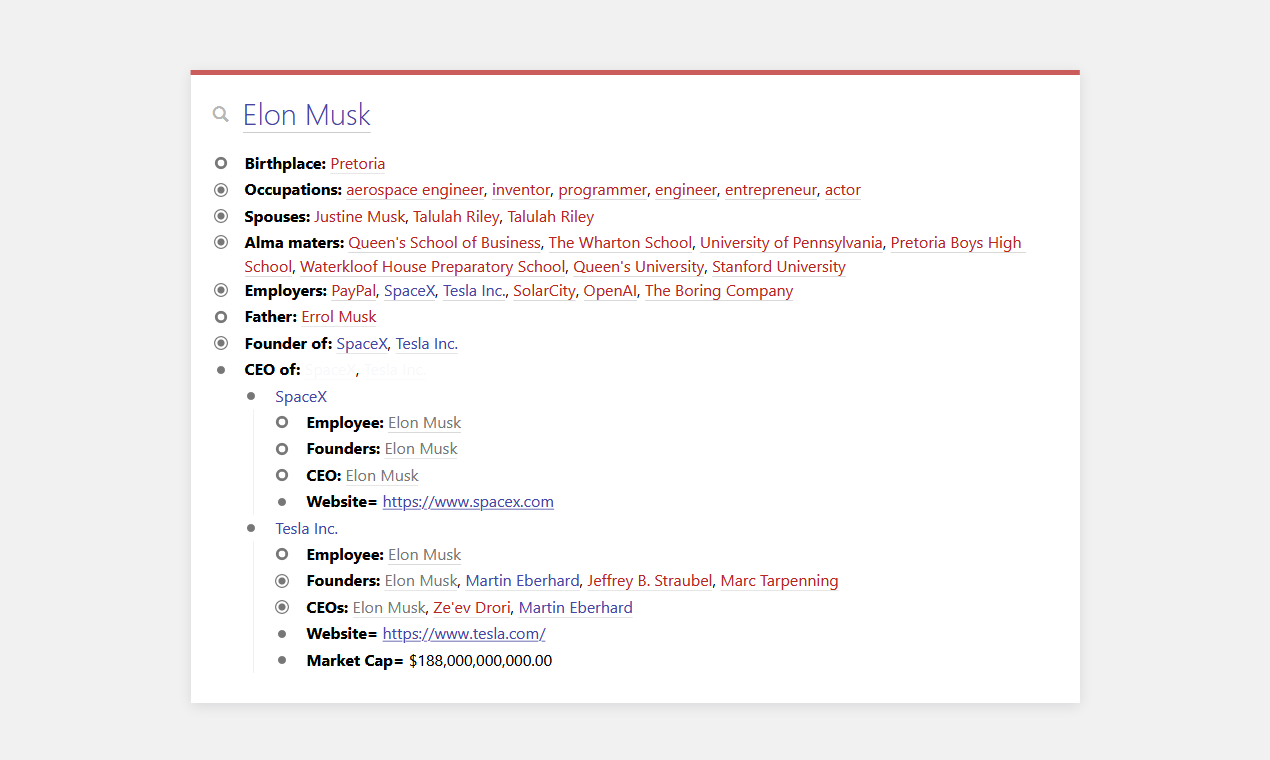This screenshot has height=760, width=1270.
Task: Open the Queen's University link
Action: (x=638, y=267)
